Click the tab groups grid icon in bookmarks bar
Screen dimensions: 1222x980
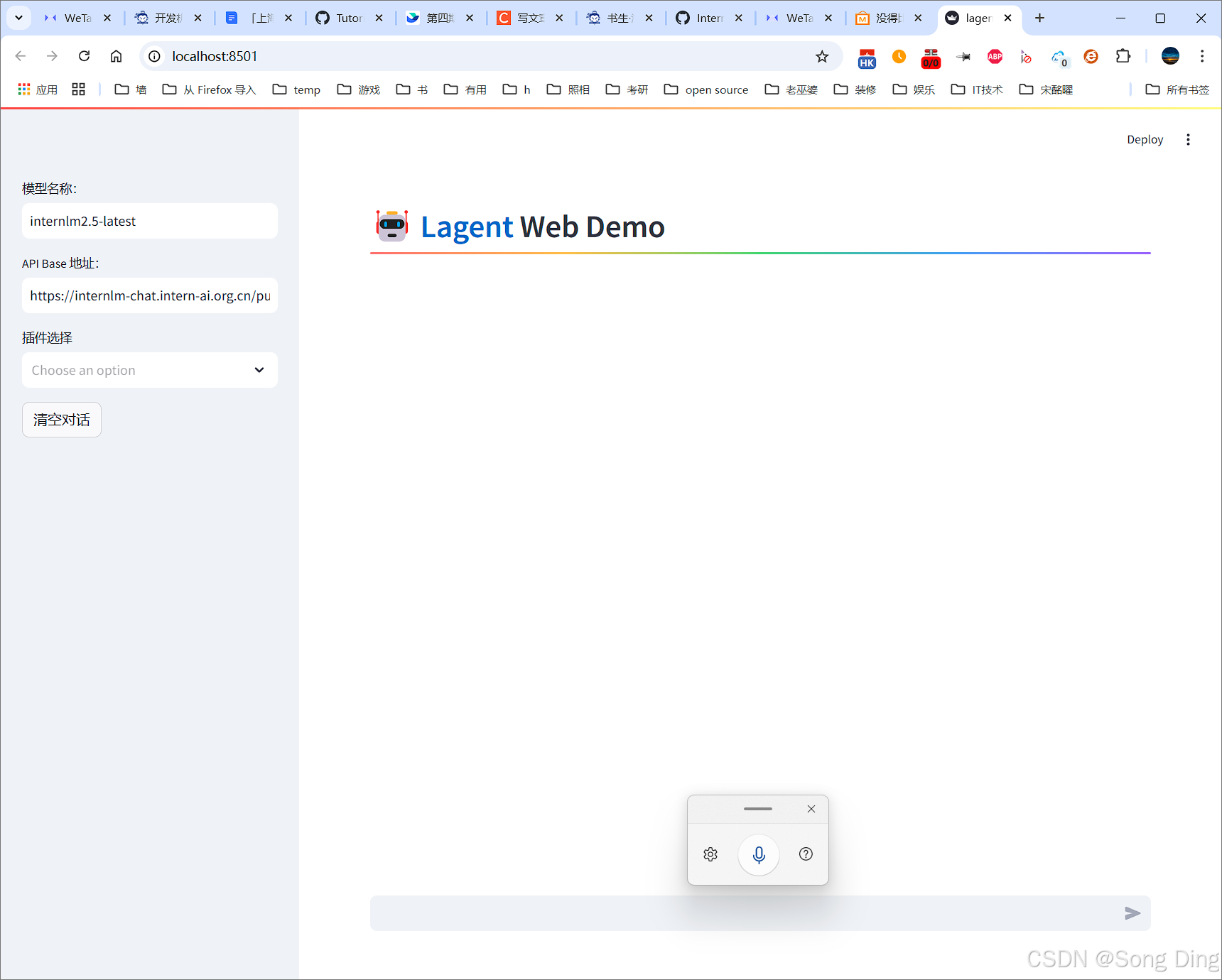tap(78, 89)
